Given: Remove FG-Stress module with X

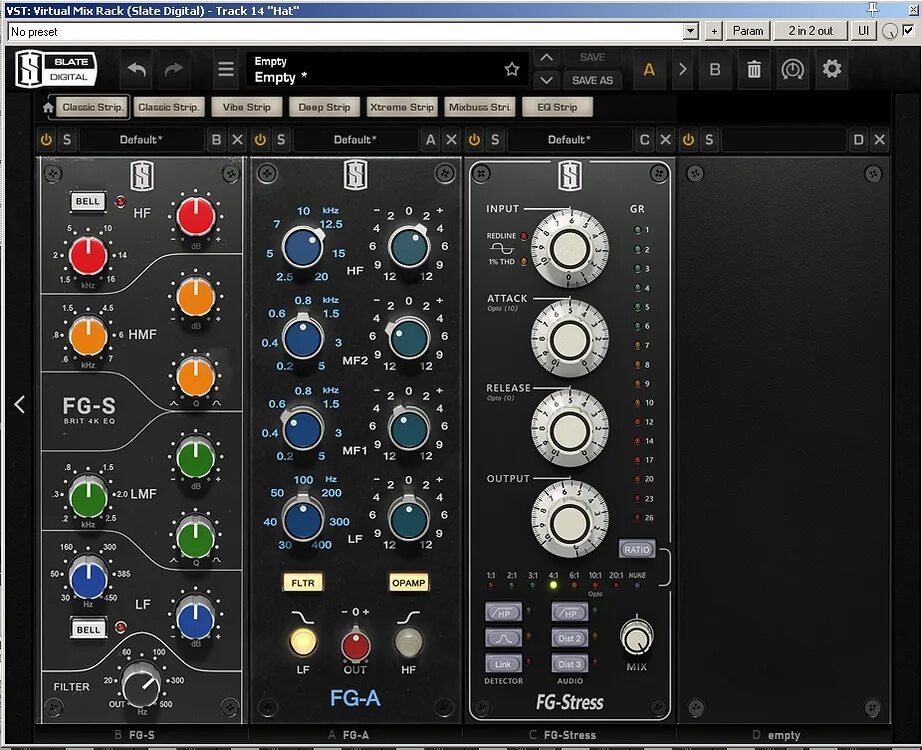Looking at the screenshot, I should point(665,139).
